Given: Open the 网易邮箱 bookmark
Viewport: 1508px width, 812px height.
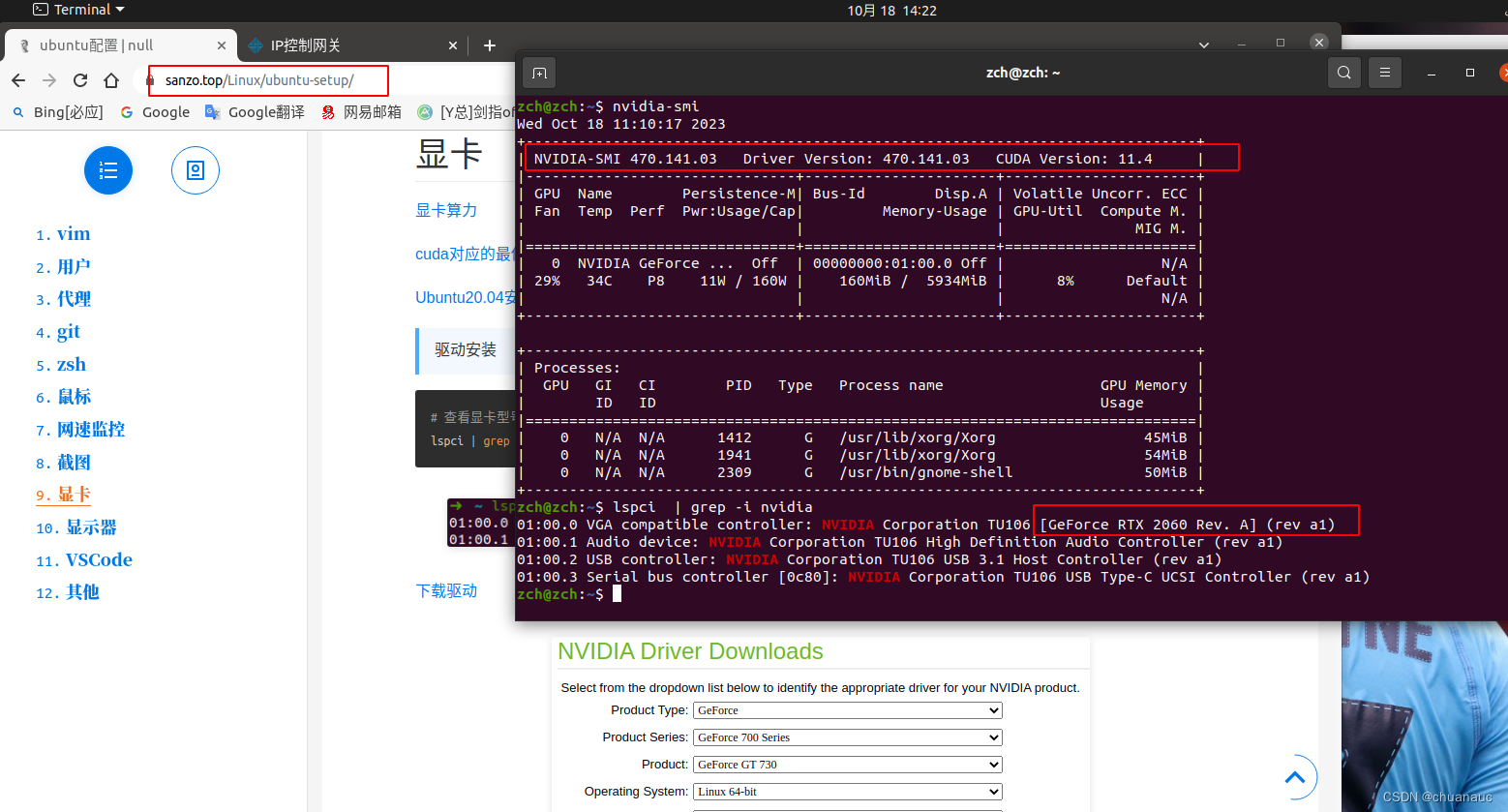Looking at the screenshot, I should tap(361, 112).
